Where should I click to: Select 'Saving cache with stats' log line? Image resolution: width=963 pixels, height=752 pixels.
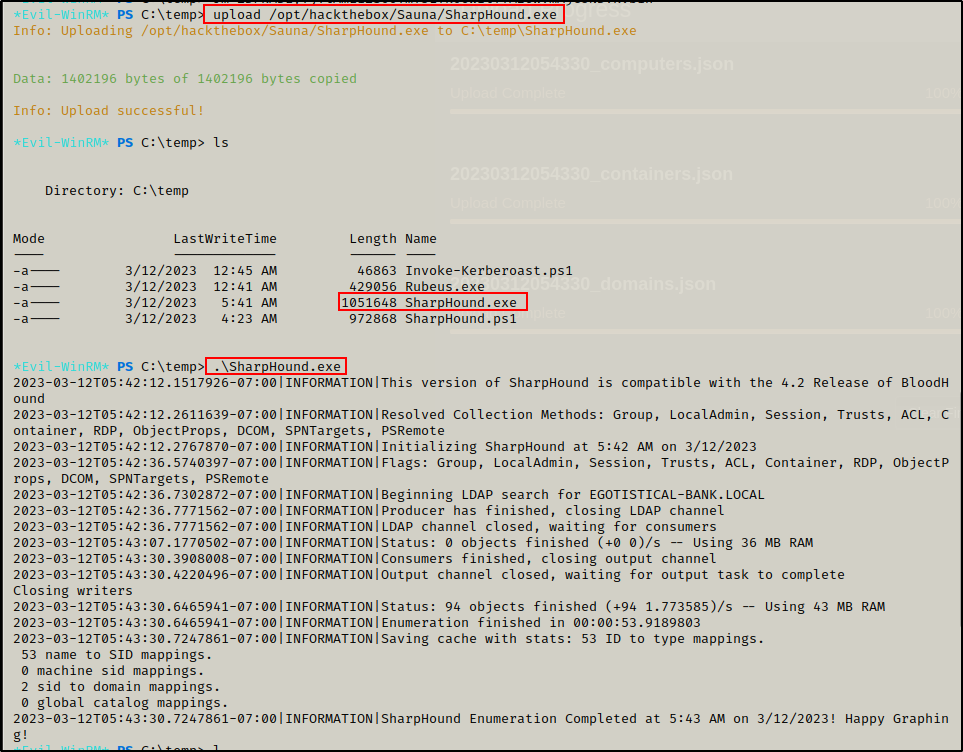(x=389, y=638)
